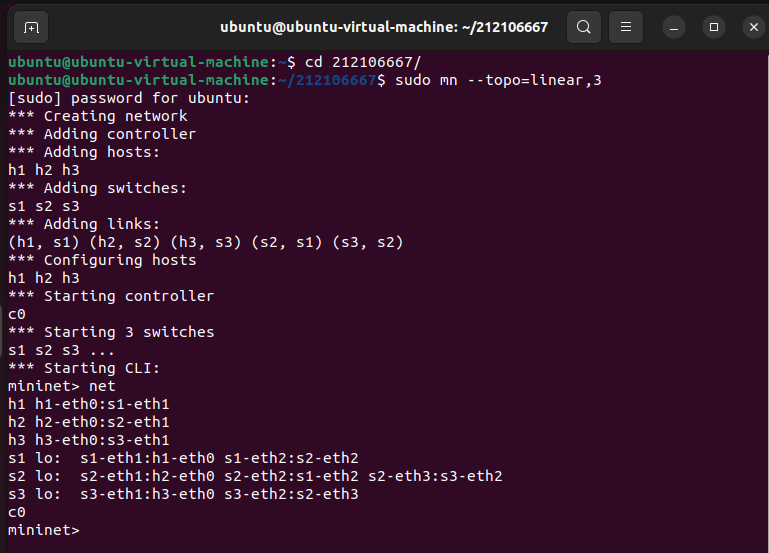769x553 pixels.
Task: Maximize the terminal window
Action: (713, 27)
